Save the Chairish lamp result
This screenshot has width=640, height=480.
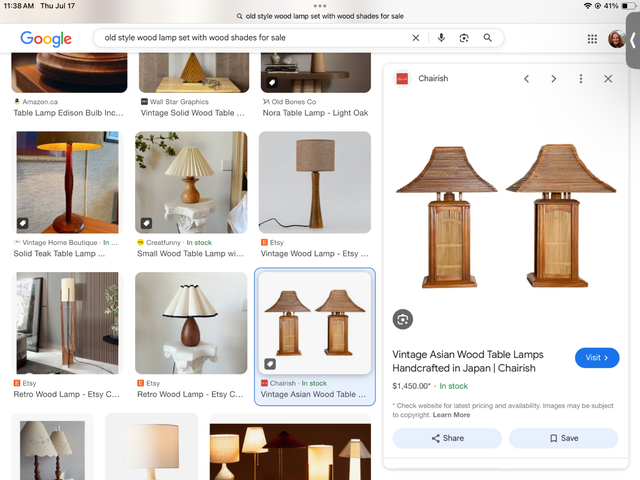(x=564, y=438)
